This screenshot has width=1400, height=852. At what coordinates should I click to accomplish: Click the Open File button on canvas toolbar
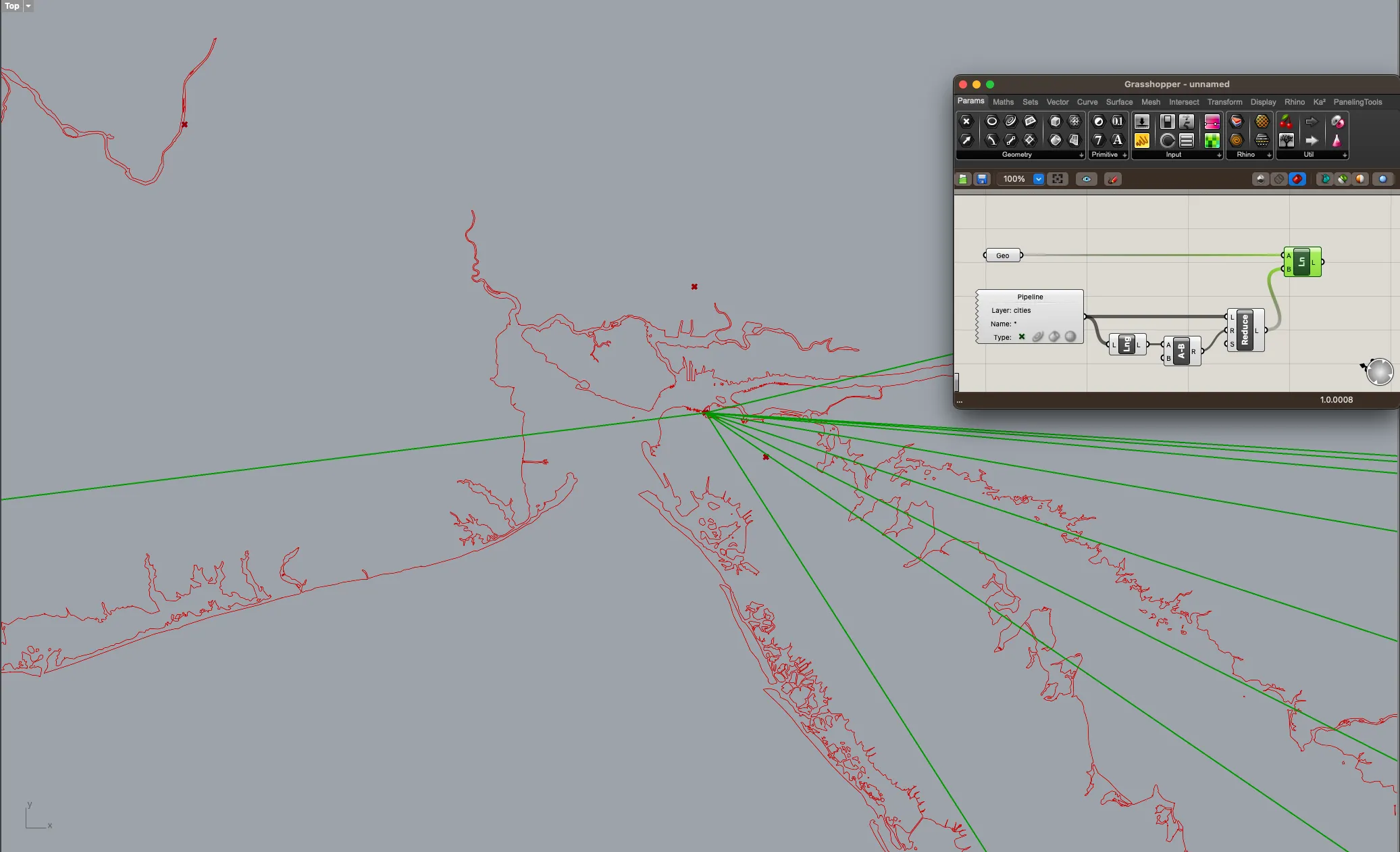point(962,179)
